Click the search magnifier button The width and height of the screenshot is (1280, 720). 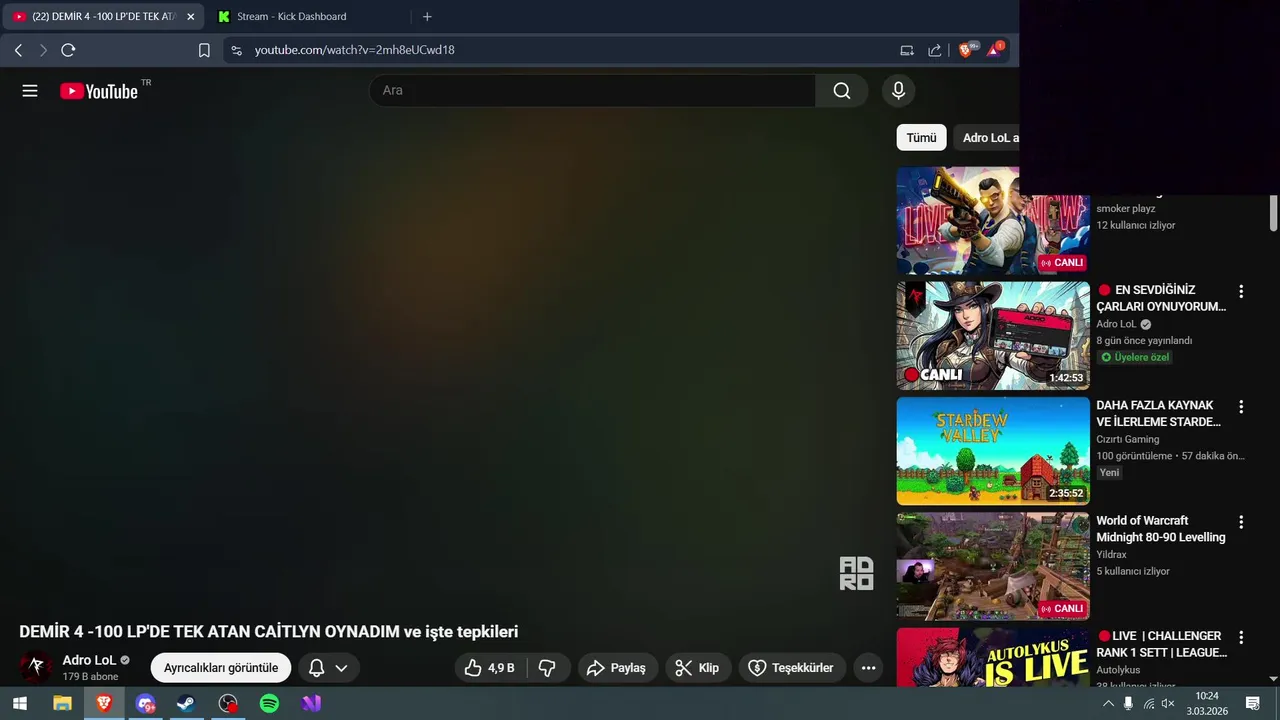point(842,91)
